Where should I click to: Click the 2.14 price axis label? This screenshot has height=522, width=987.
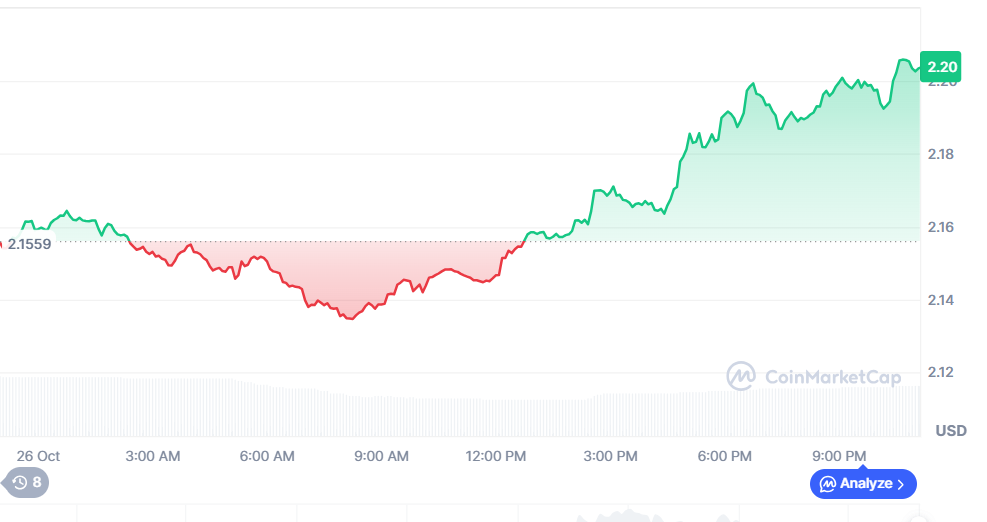(x=942, y=300)
